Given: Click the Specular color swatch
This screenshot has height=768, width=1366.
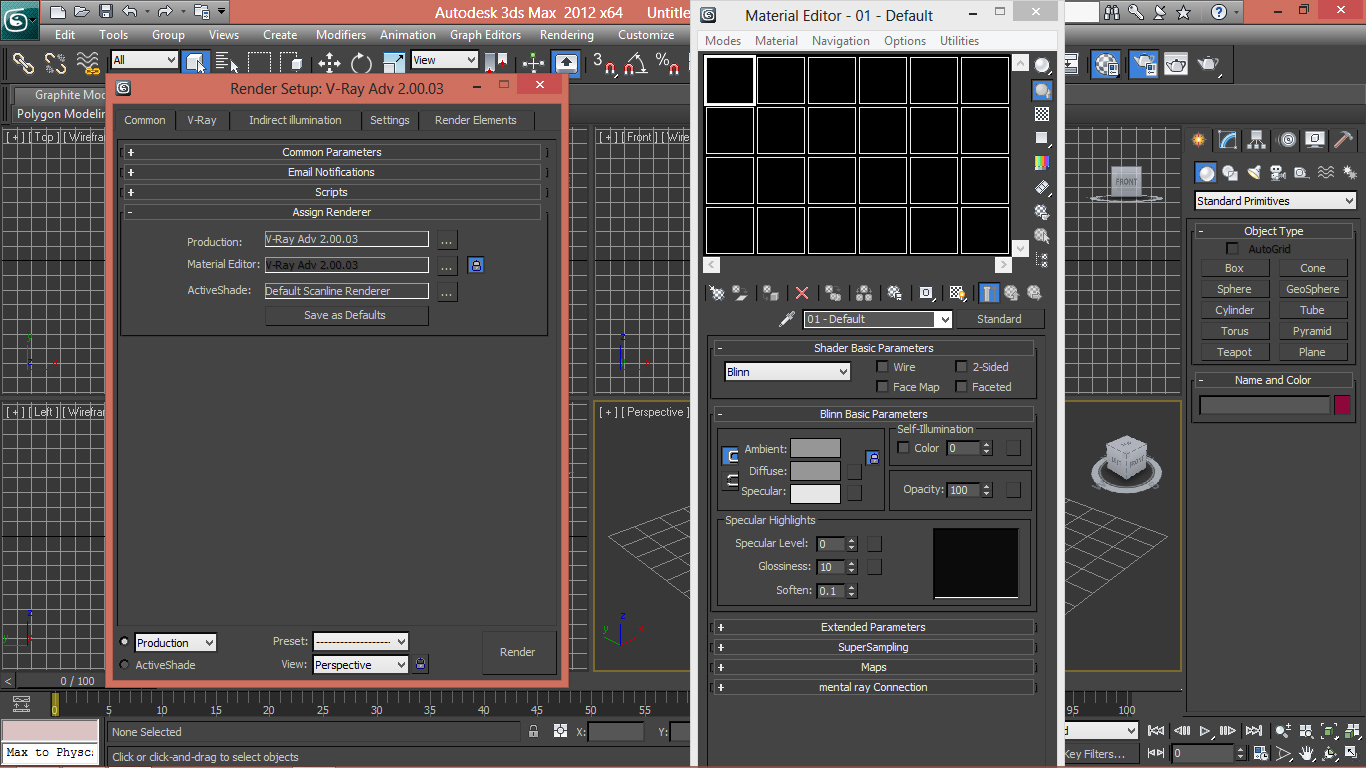Looking at the screenshot, I should [x=815, y=492].
